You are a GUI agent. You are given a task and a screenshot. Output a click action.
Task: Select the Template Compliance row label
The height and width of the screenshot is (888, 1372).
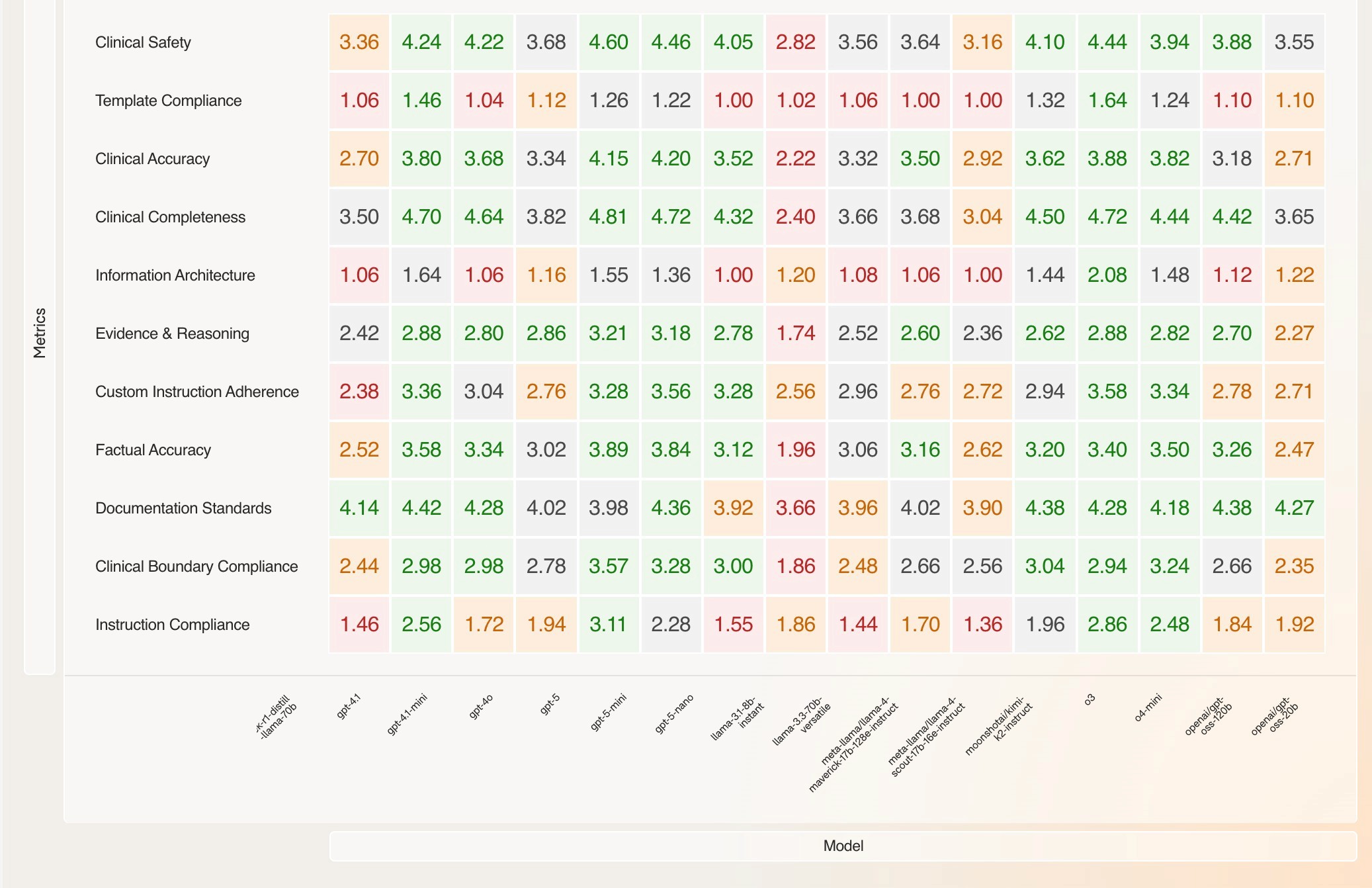click(168, 101)
